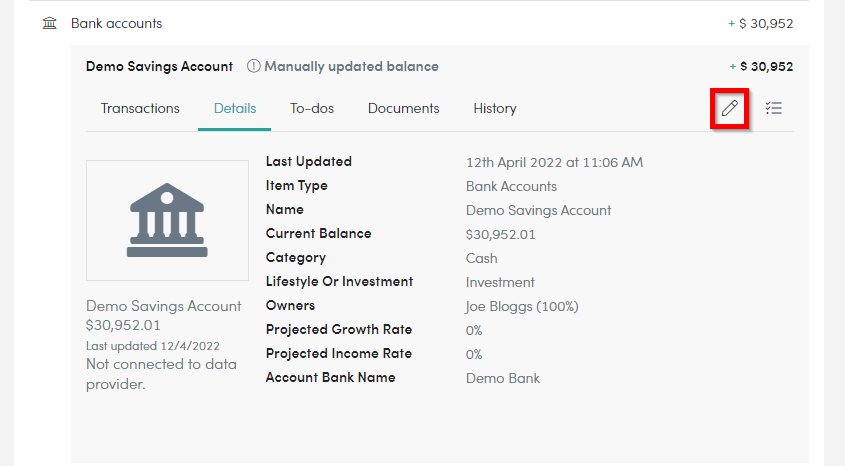The image size is (845, 466).
Task: Click Demo Savings Account caption under thumbnail
Action: (164, 306)
